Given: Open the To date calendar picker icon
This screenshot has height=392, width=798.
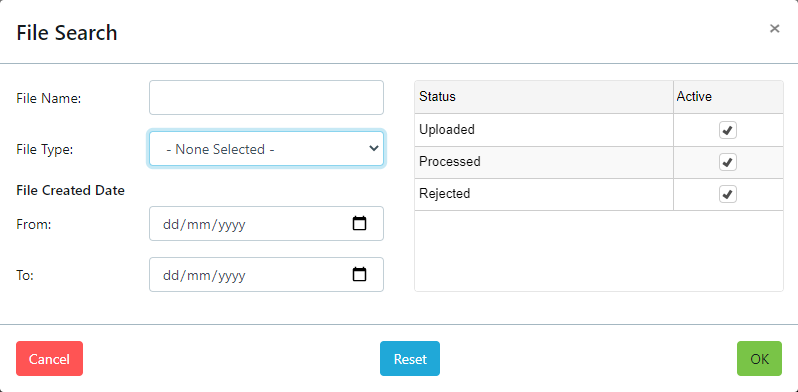Looking at the screenshot, I should point(359,274).
